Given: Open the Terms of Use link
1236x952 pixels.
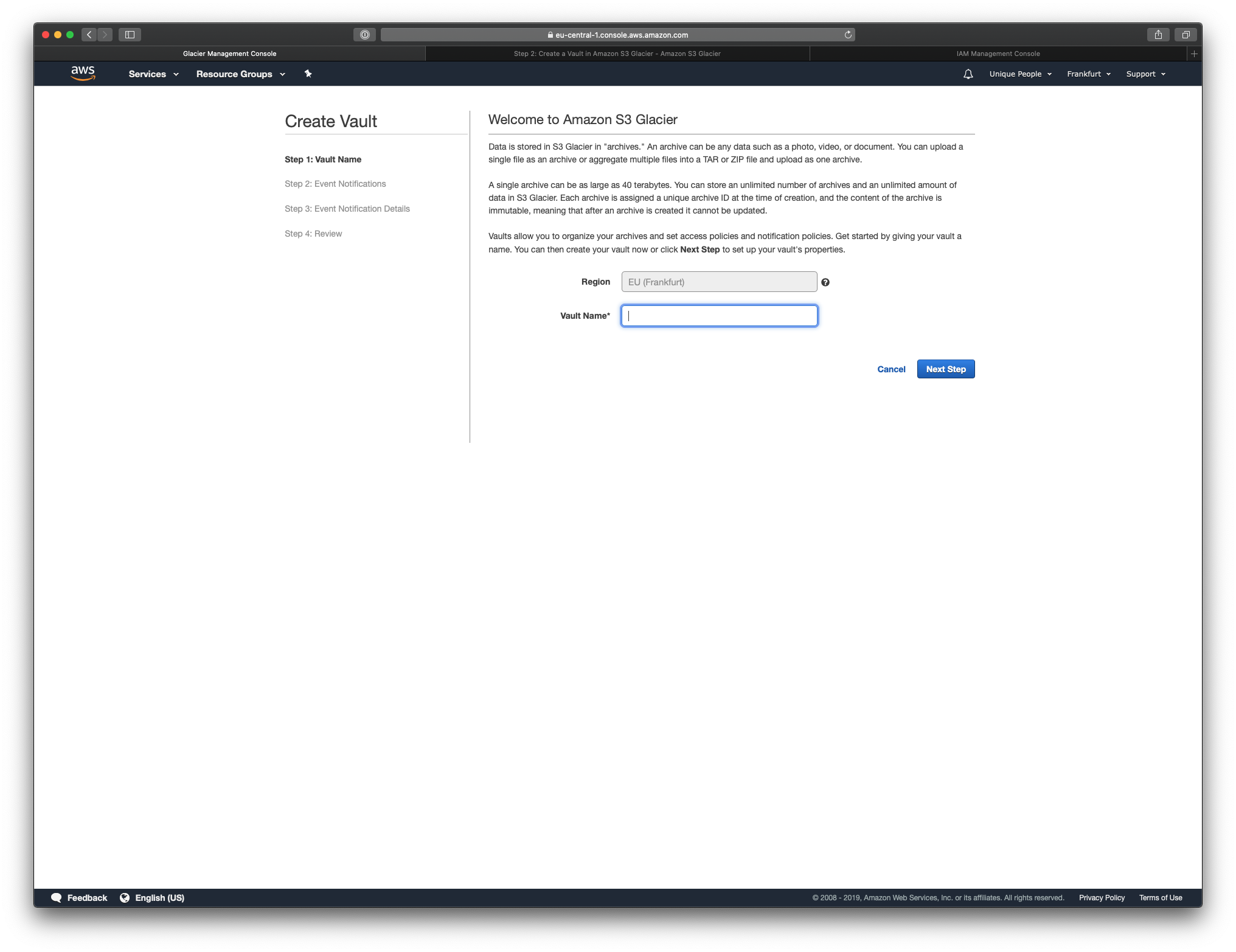Looking at the screenshot, I should 1161,898.
